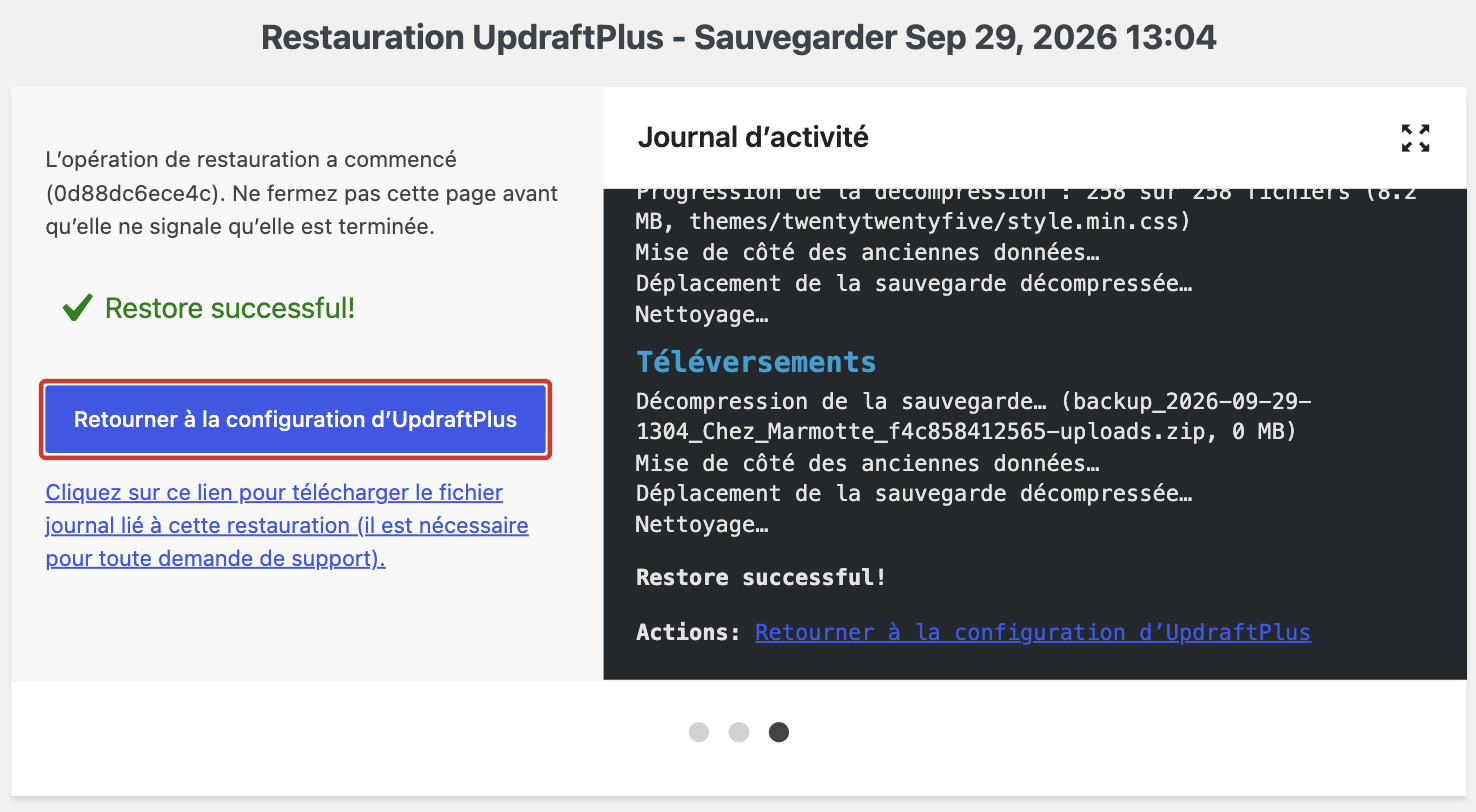
Task: Click the Actions: label in the log
Action: 688,632
